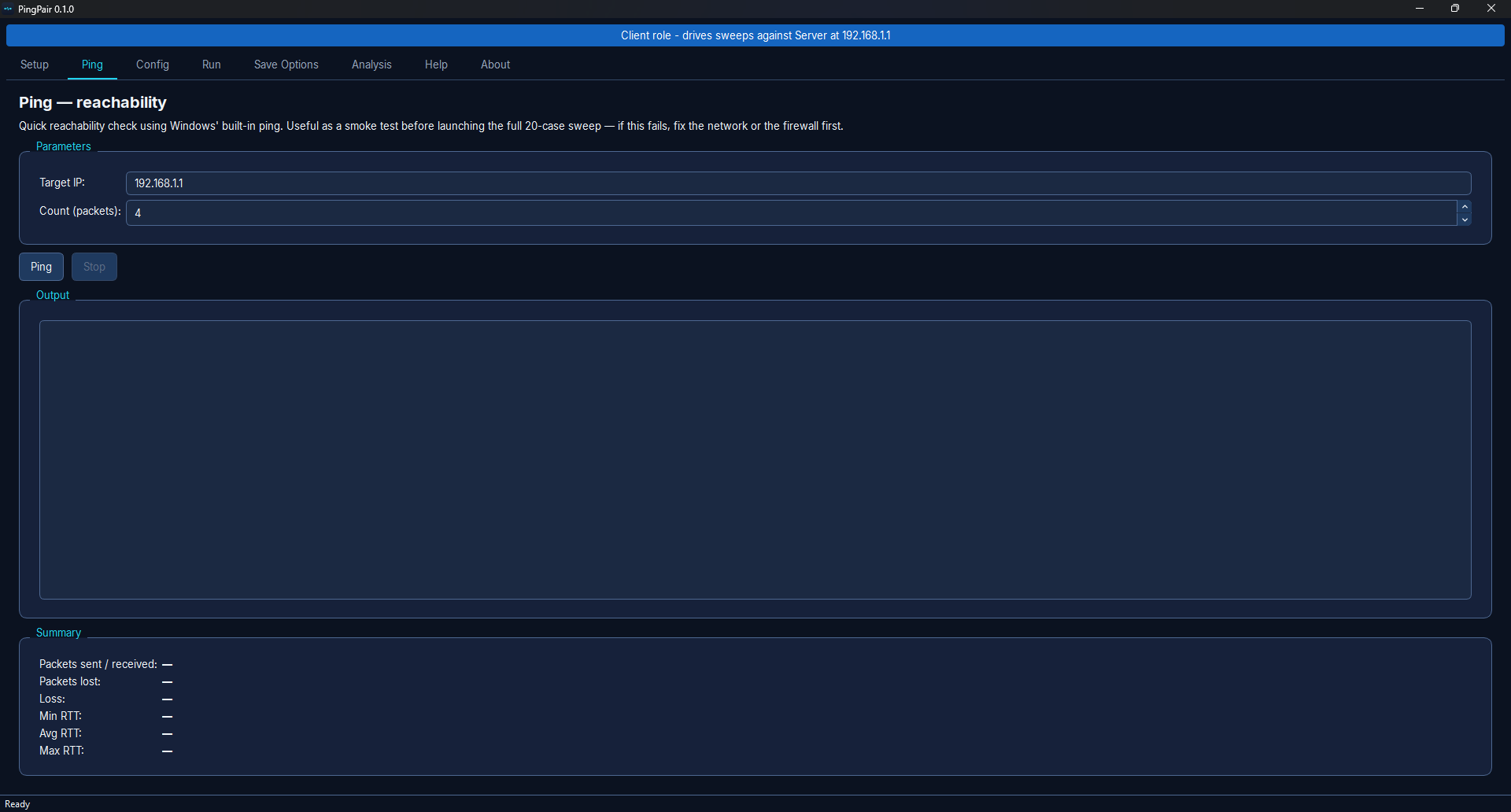This screenshot has width=1511, height=812.
Task: Restore down the PingPair window
Action: [1455, 9]
